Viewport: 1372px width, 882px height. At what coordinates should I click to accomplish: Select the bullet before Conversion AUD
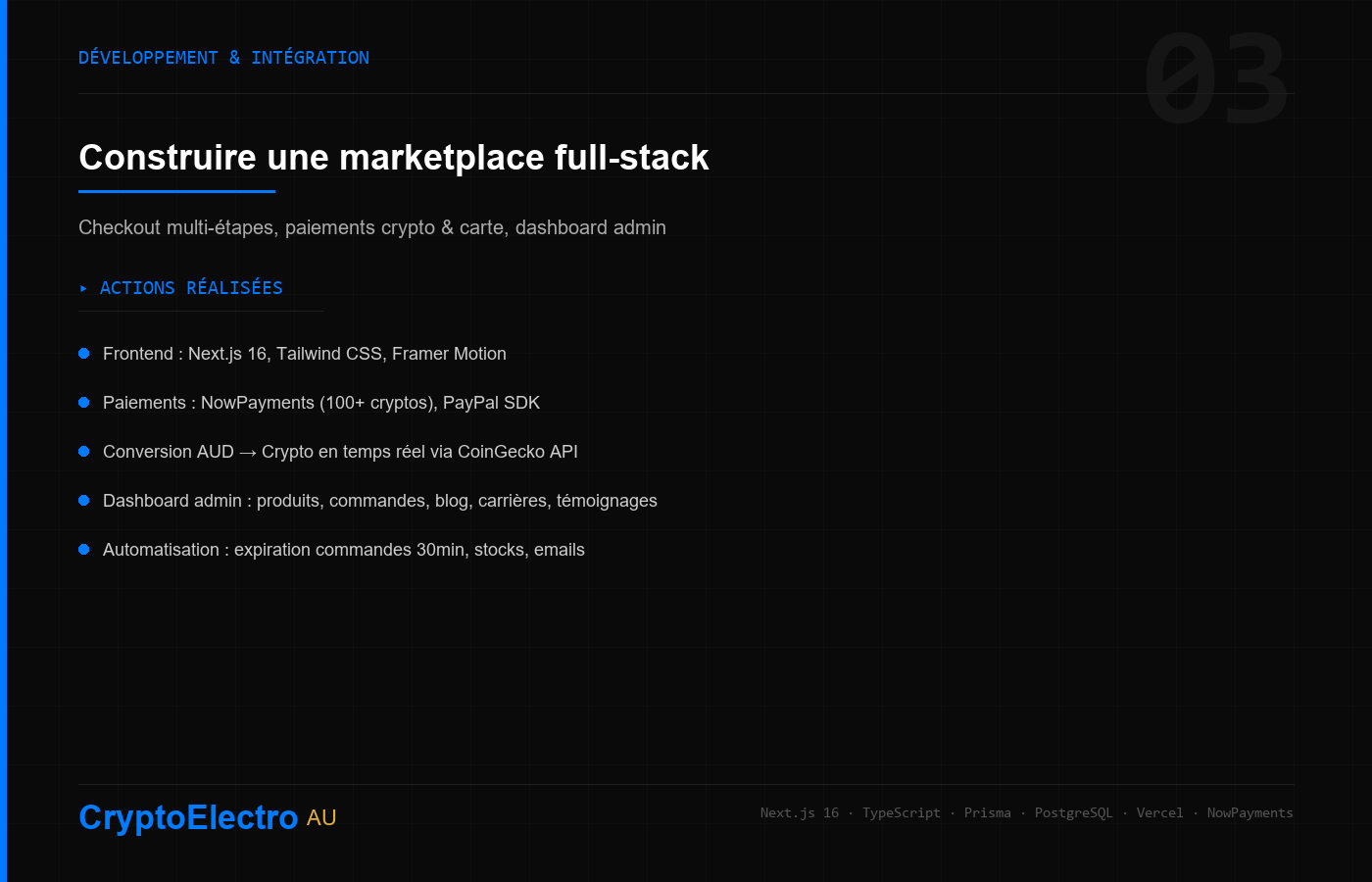84,452
